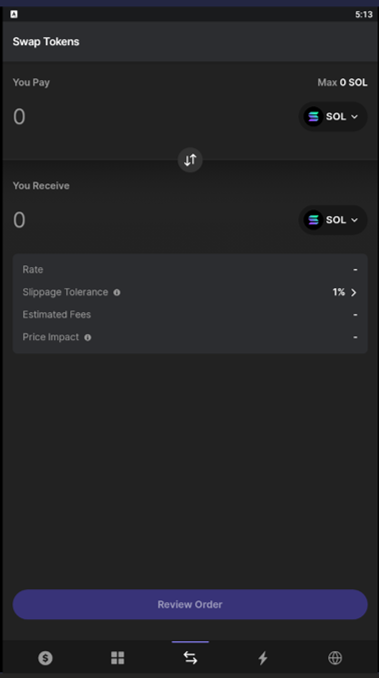Open the You Receive SOL token dropdown
This screenshot has height=678, width=379.
click(333, 220)
